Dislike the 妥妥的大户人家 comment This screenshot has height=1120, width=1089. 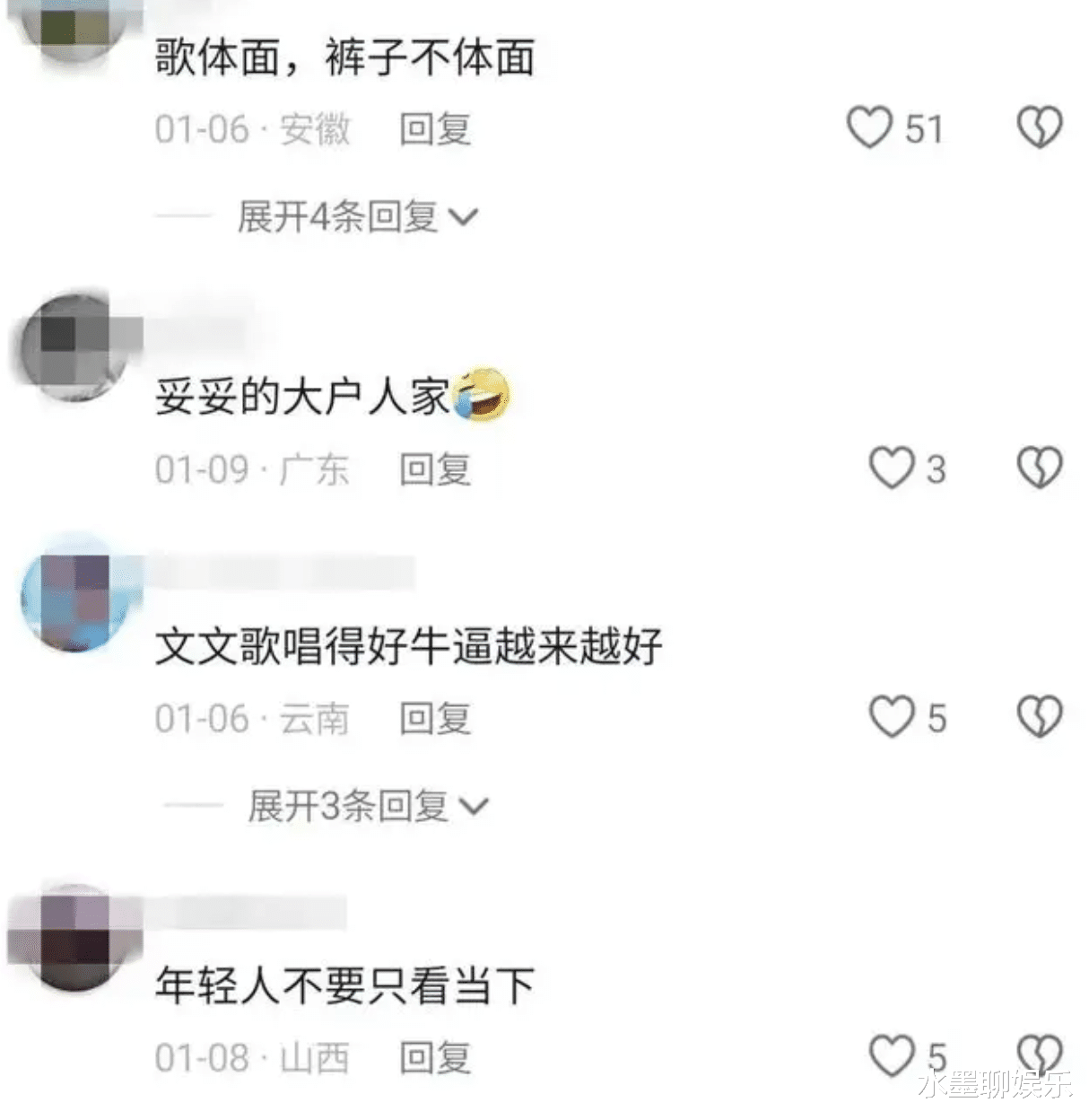1039,468
